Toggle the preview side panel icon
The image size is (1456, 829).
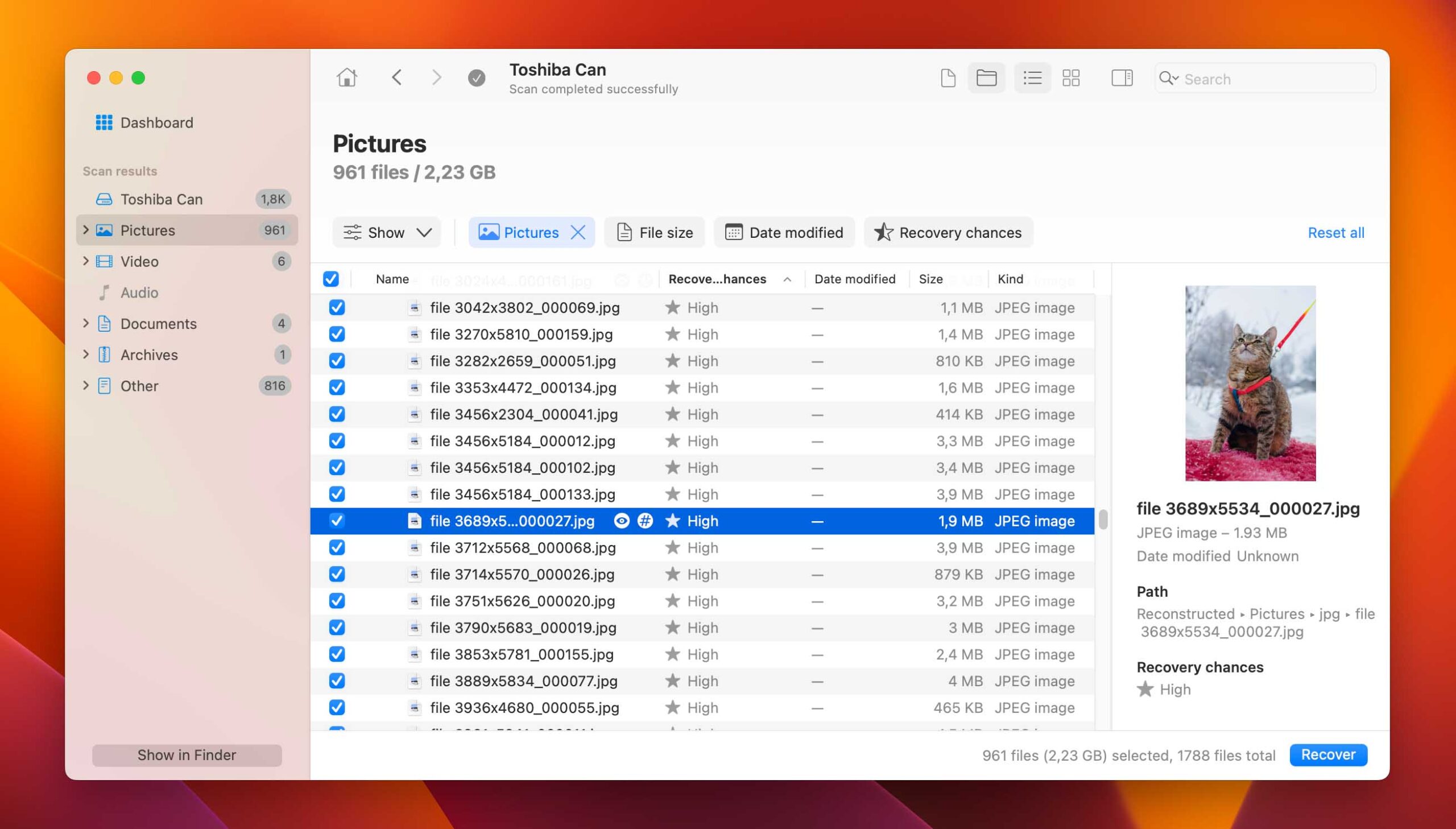pos(1122,78)
